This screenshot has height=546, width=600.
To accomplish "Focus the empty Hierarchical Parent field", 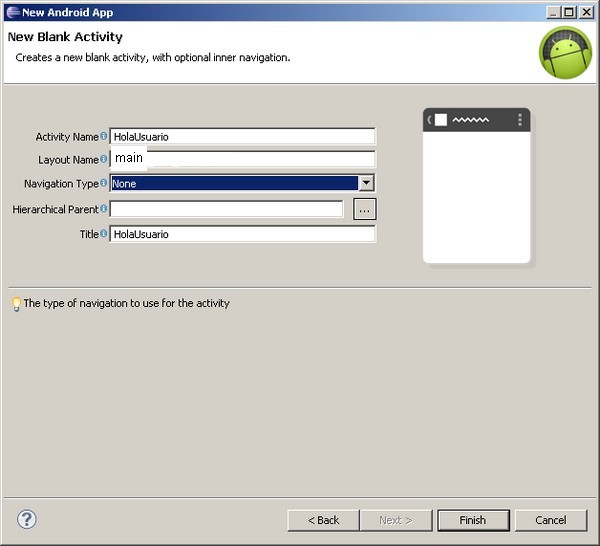I will click(x=227, y=209).
